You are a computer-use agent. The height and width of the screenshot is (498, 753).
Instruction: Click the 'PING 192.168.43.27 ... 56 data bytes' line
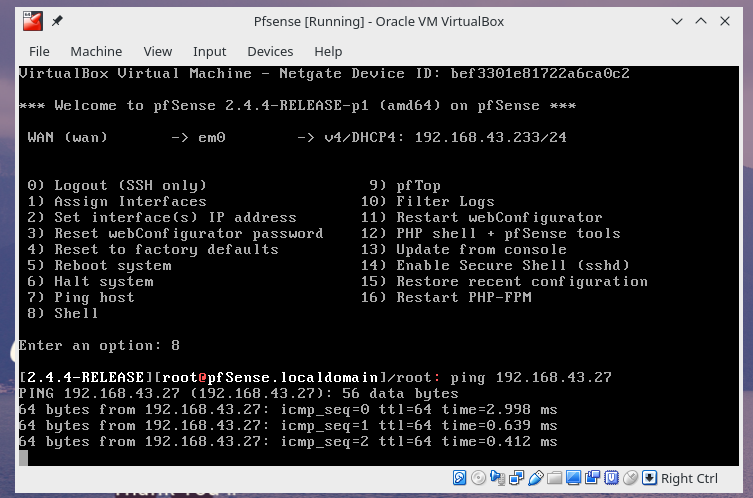pyautogui.click(x=238, y=393)
